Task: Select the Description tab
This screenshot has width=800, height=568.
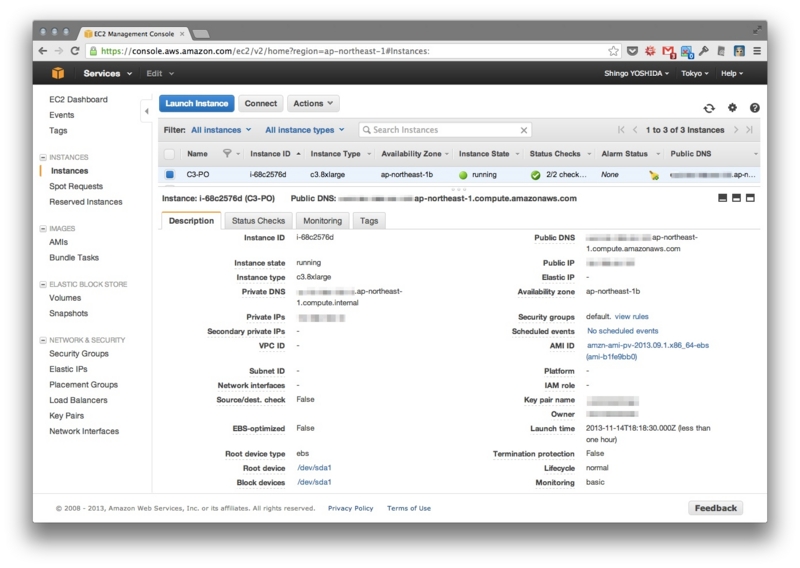Action: (x=191, y=220)
